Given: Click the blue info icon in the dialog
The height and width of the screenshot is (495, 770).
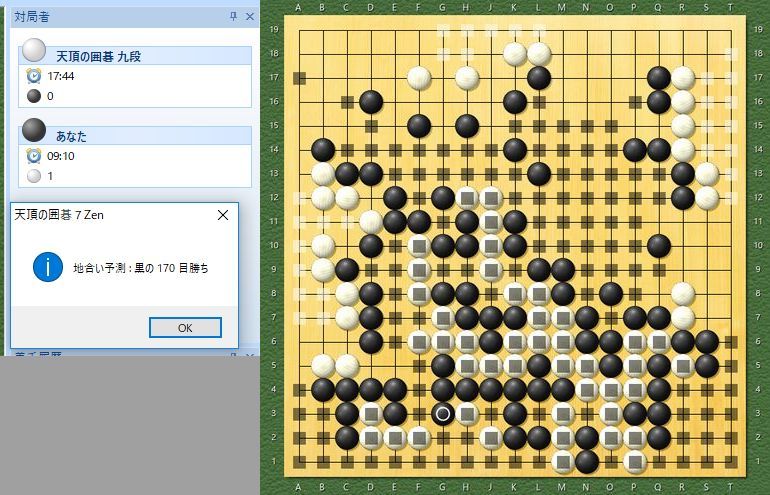Looking at the screenshot, I should click(48, 267).
